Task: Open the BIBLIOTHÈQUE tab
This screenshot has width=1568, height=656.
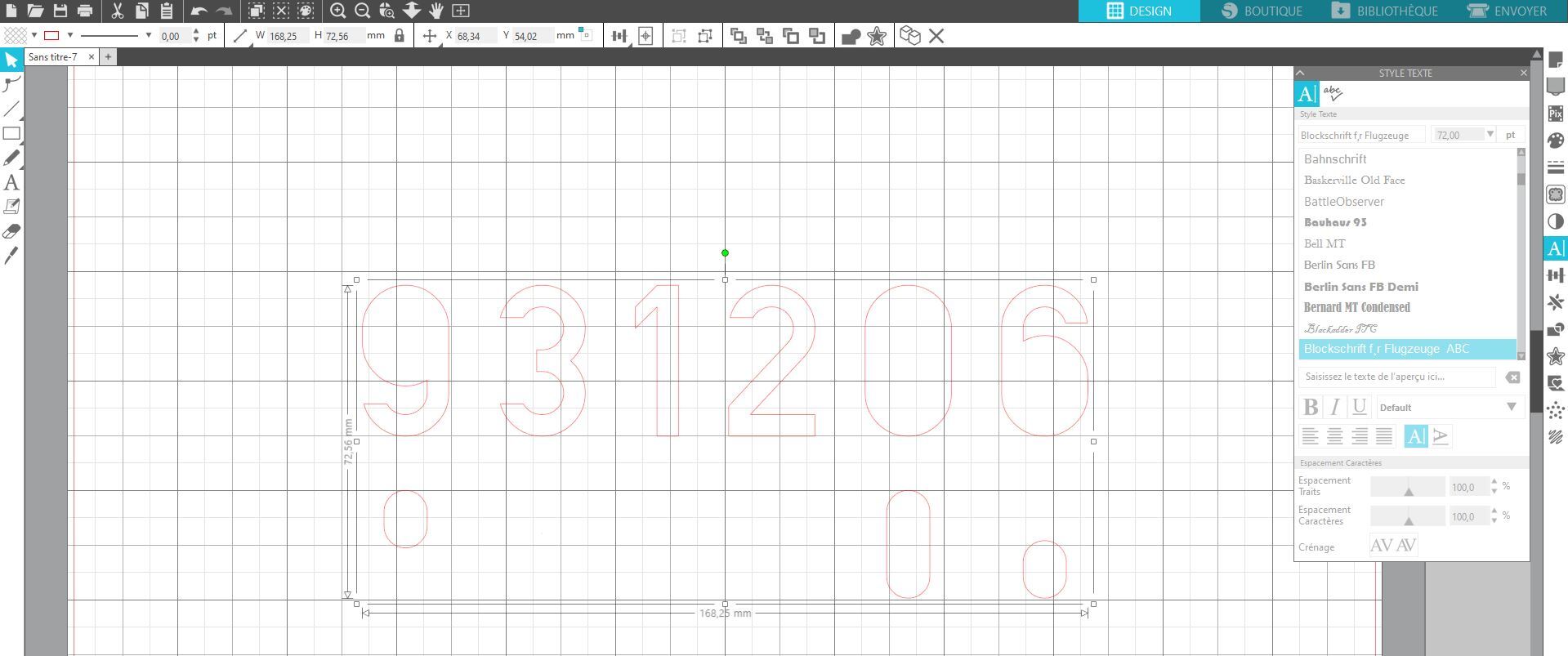Action: [1384, 11]
